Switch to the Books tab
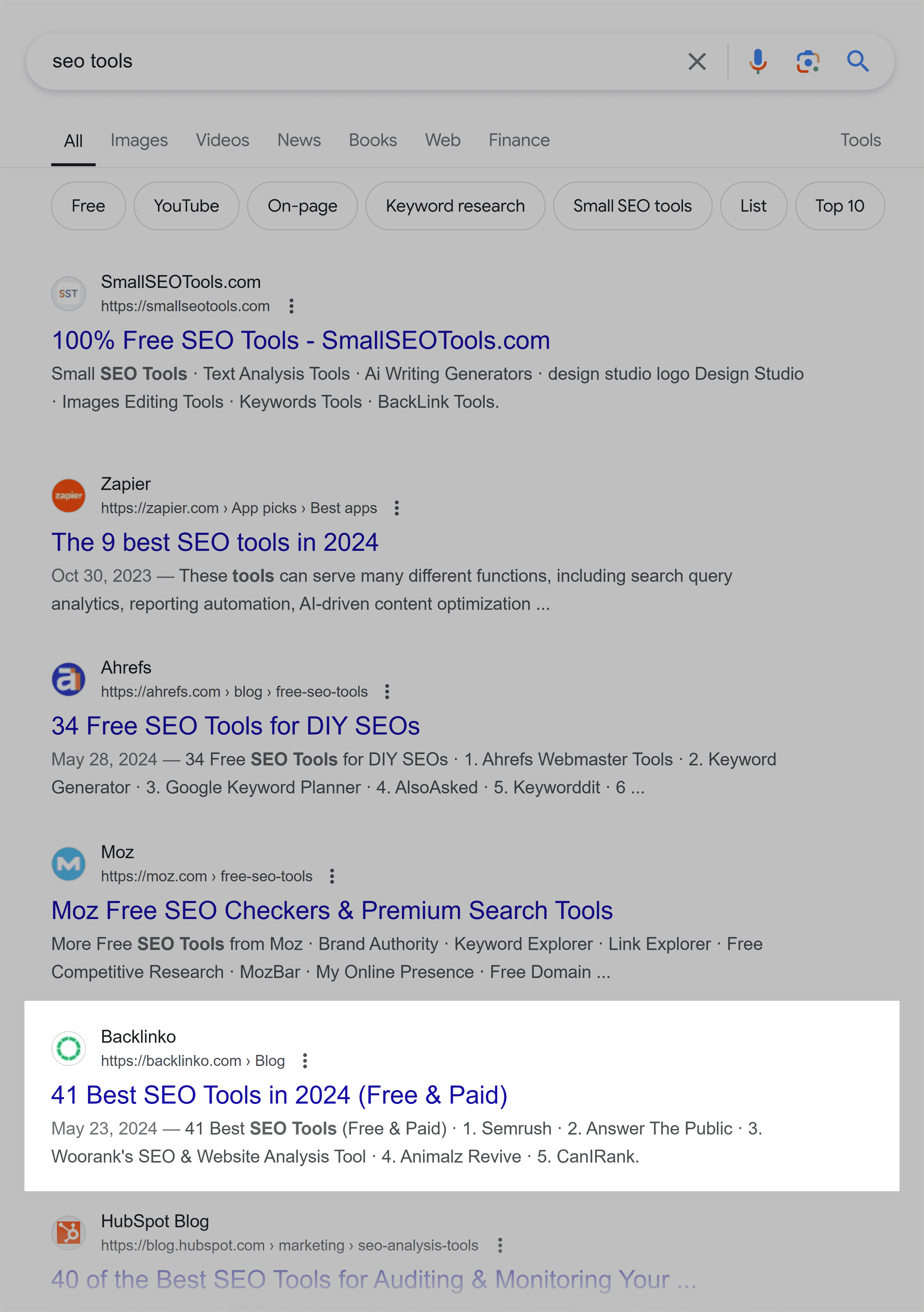 coord(373,140)
